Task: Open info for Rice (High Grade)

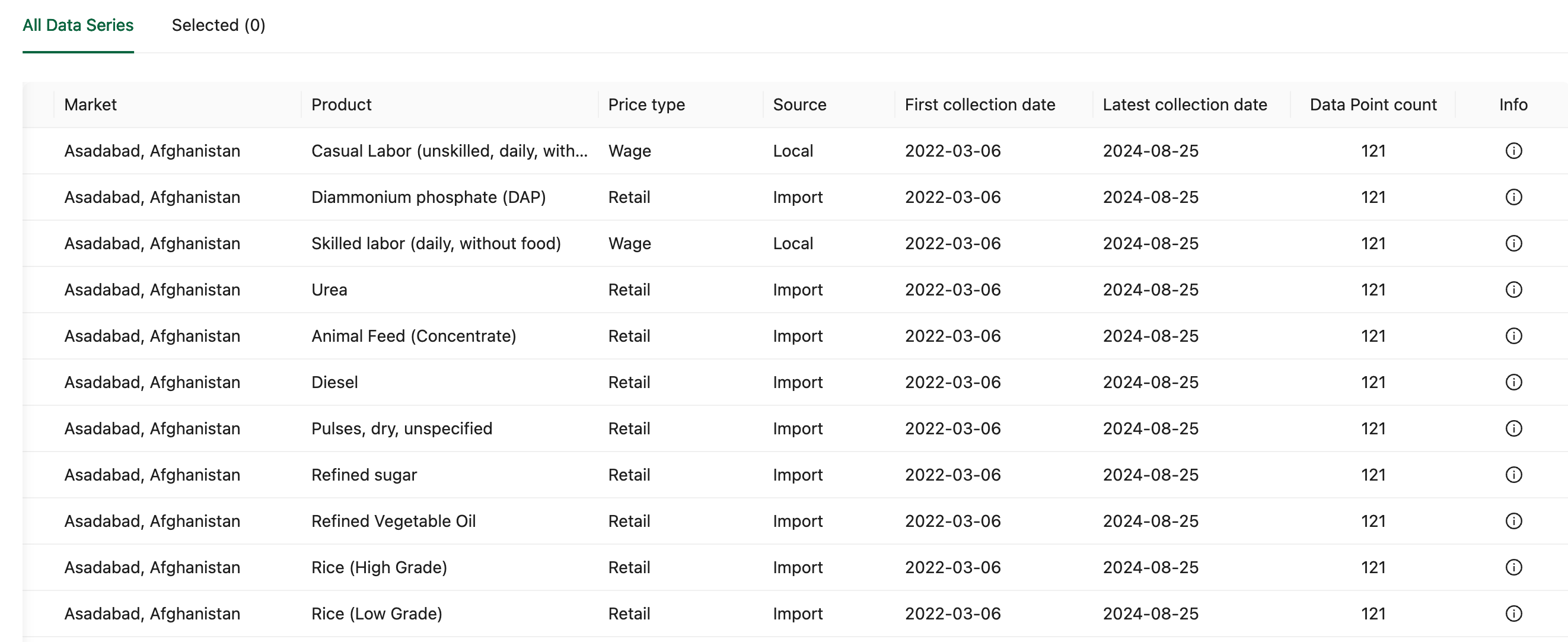Action: (x=1514, y=567)
